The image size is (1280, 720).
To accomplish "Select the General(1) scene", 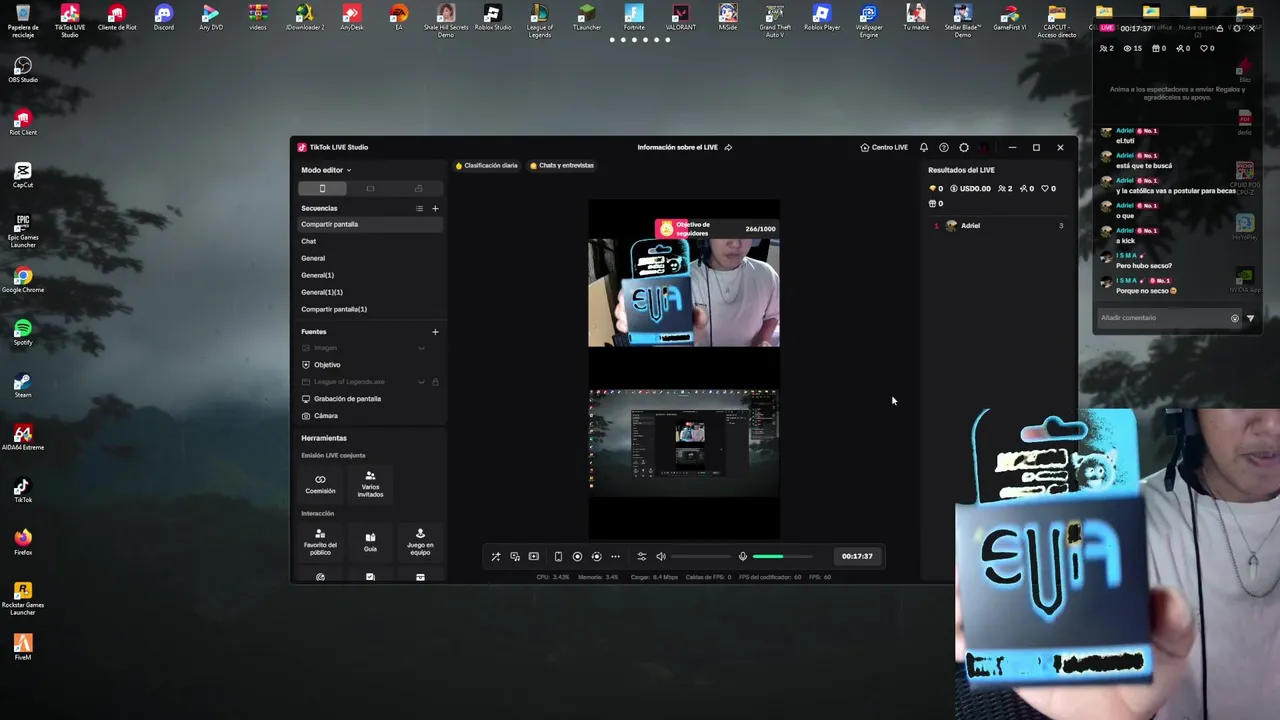I will click(370, 275).
